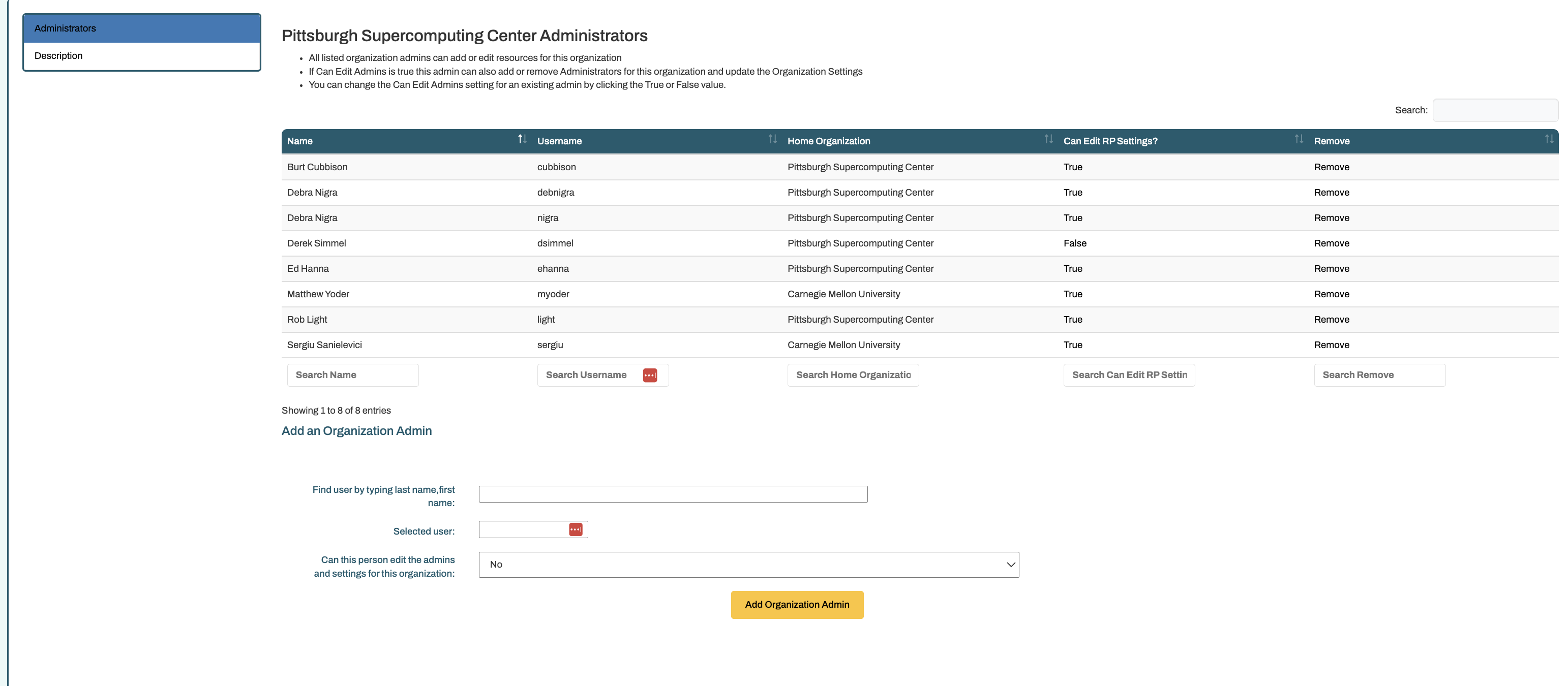Remove the nigra username admin entry
This screenshot has height=686, width=1568.
pos(1331,217)
